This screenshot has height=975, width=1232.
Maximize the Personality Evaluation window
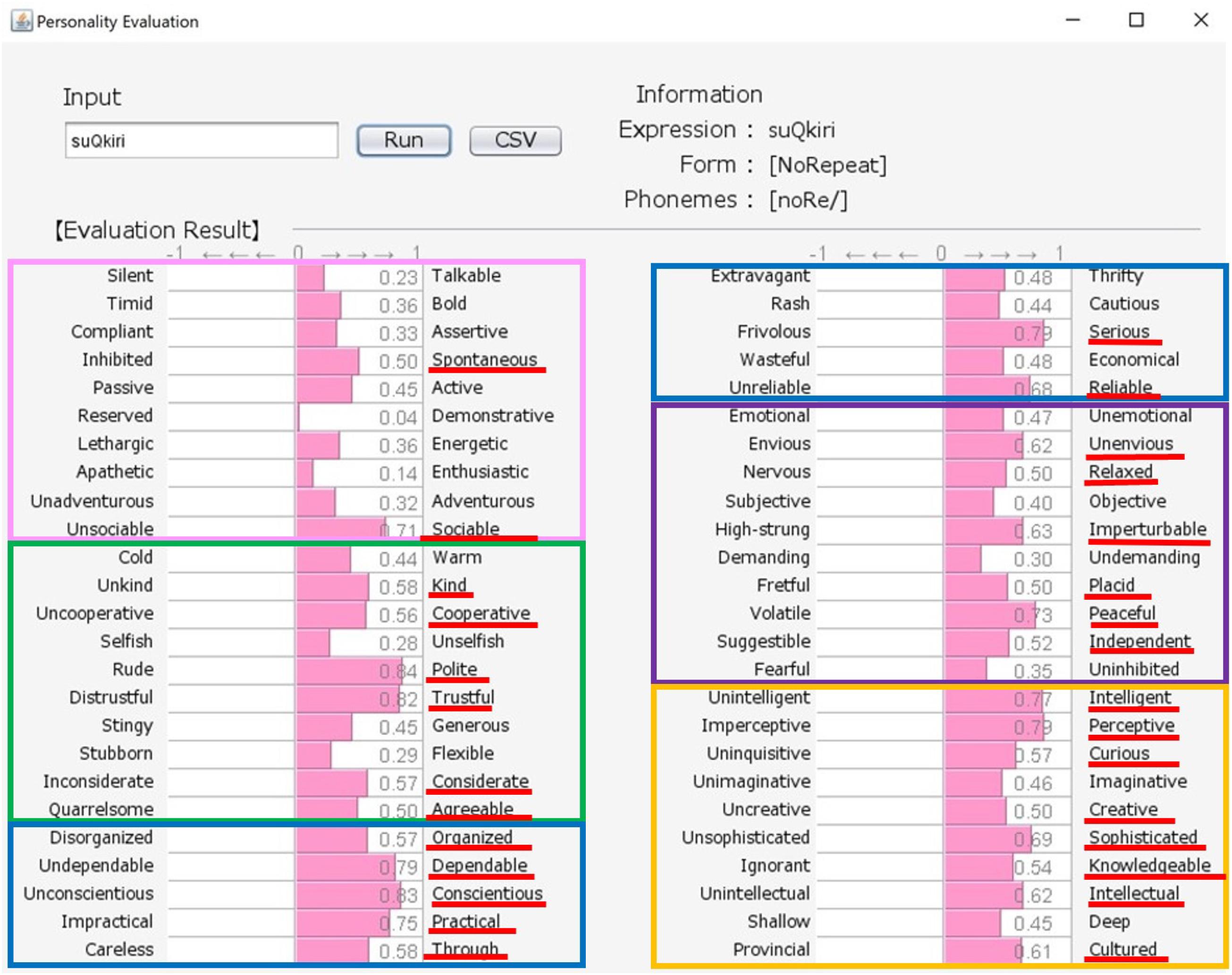click(x=1136, y=21)
